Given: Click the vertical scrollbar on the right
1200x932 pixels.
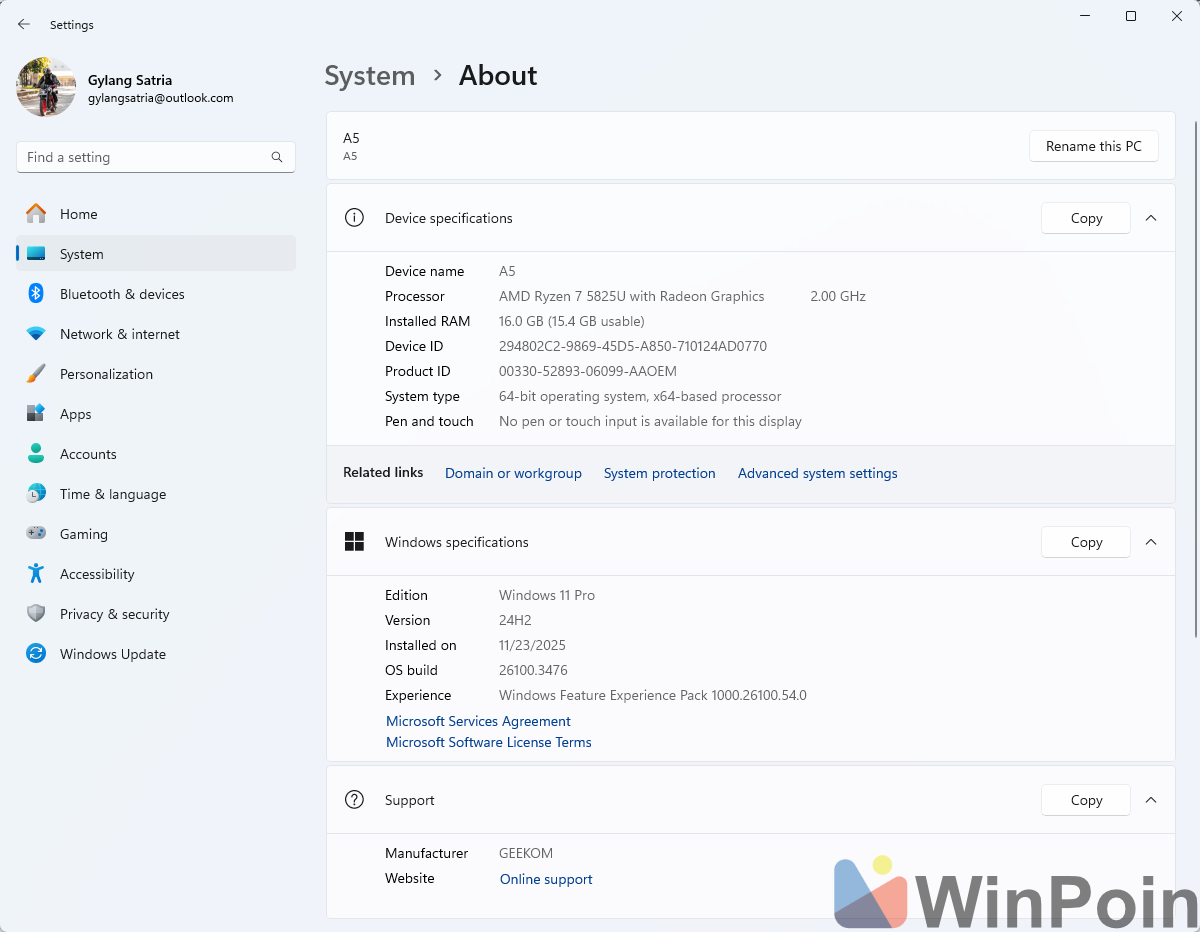Looking at the screenshot, I should point(1195,380).
